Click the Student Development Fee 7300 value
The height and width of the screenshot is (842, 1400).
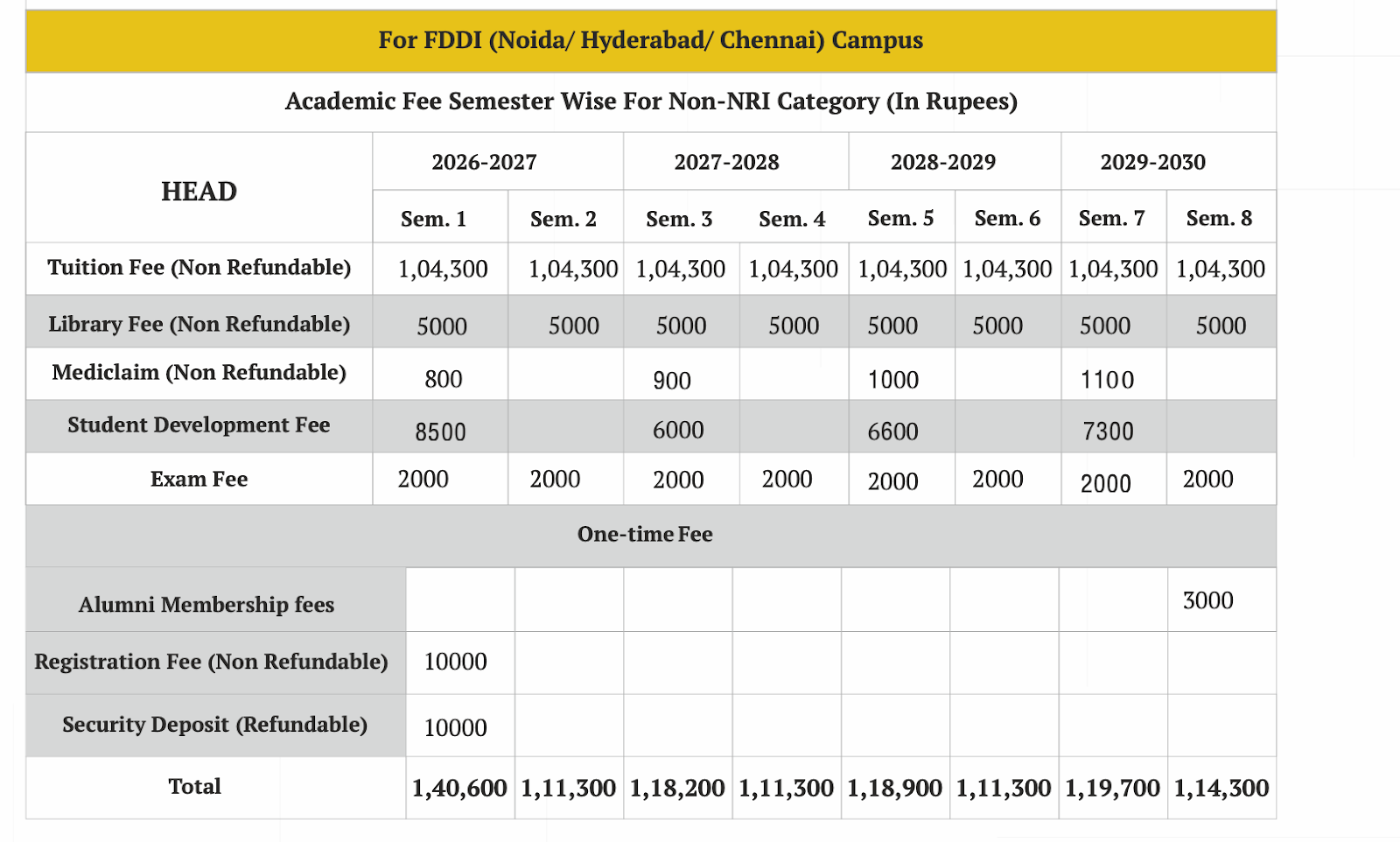coord(1108,431)
